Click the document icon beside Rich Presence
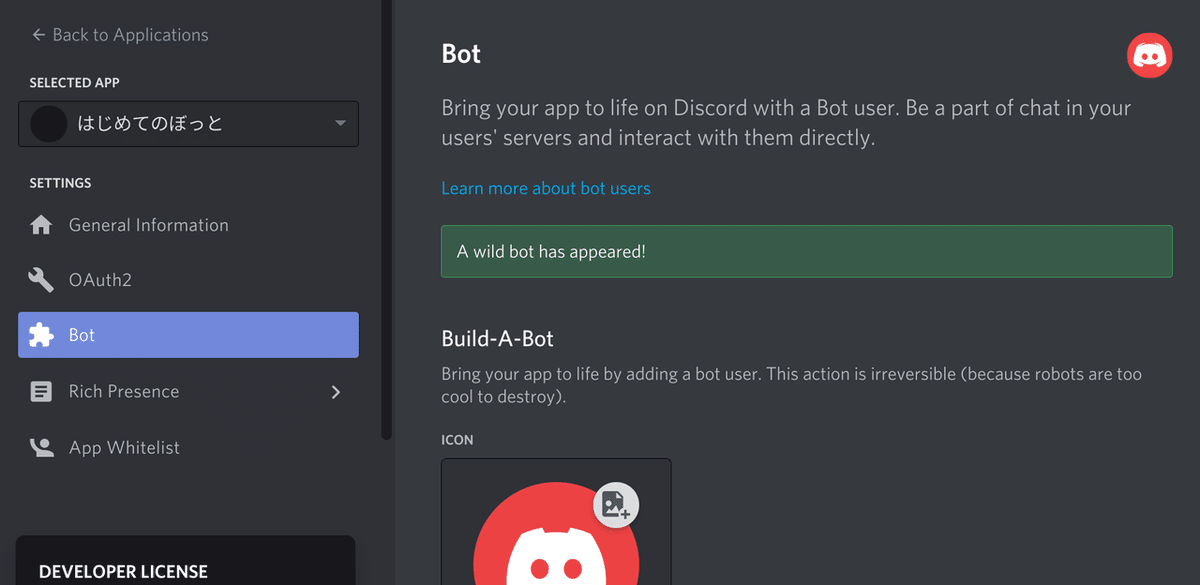Screen dimensions: 1200x585 point(41,391)
